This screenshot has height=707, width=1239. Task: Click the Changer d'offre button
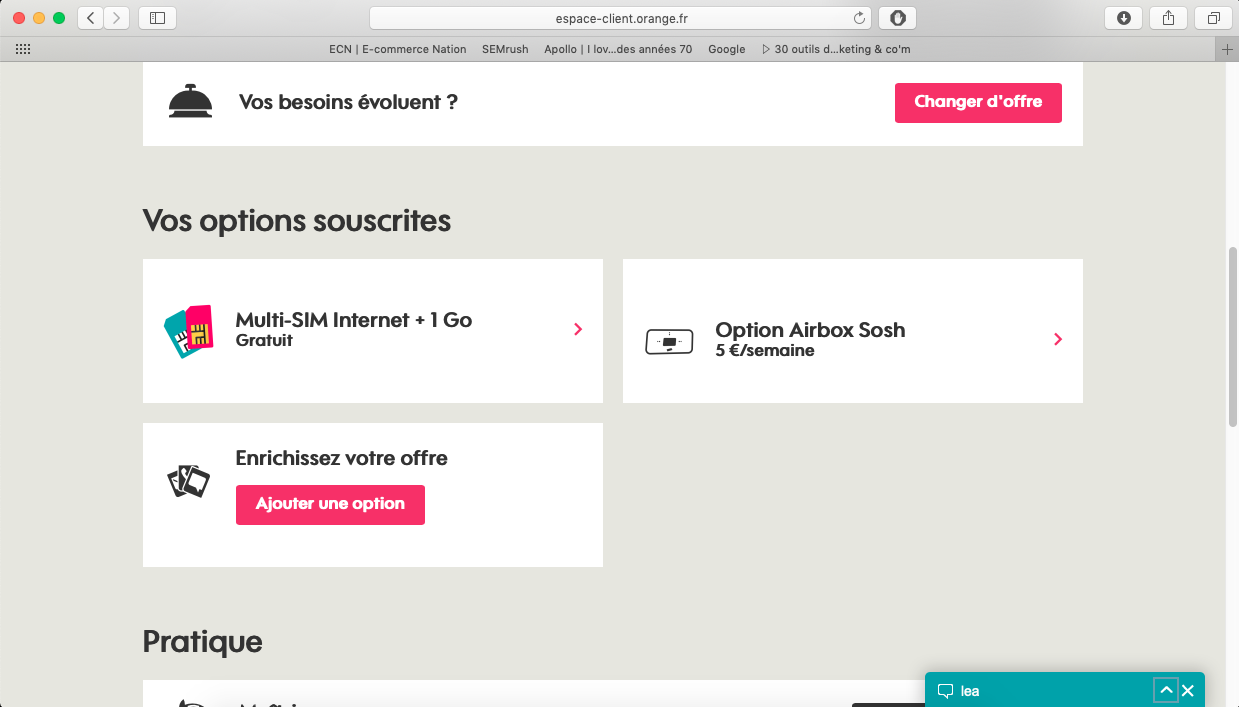click(978, 102)
